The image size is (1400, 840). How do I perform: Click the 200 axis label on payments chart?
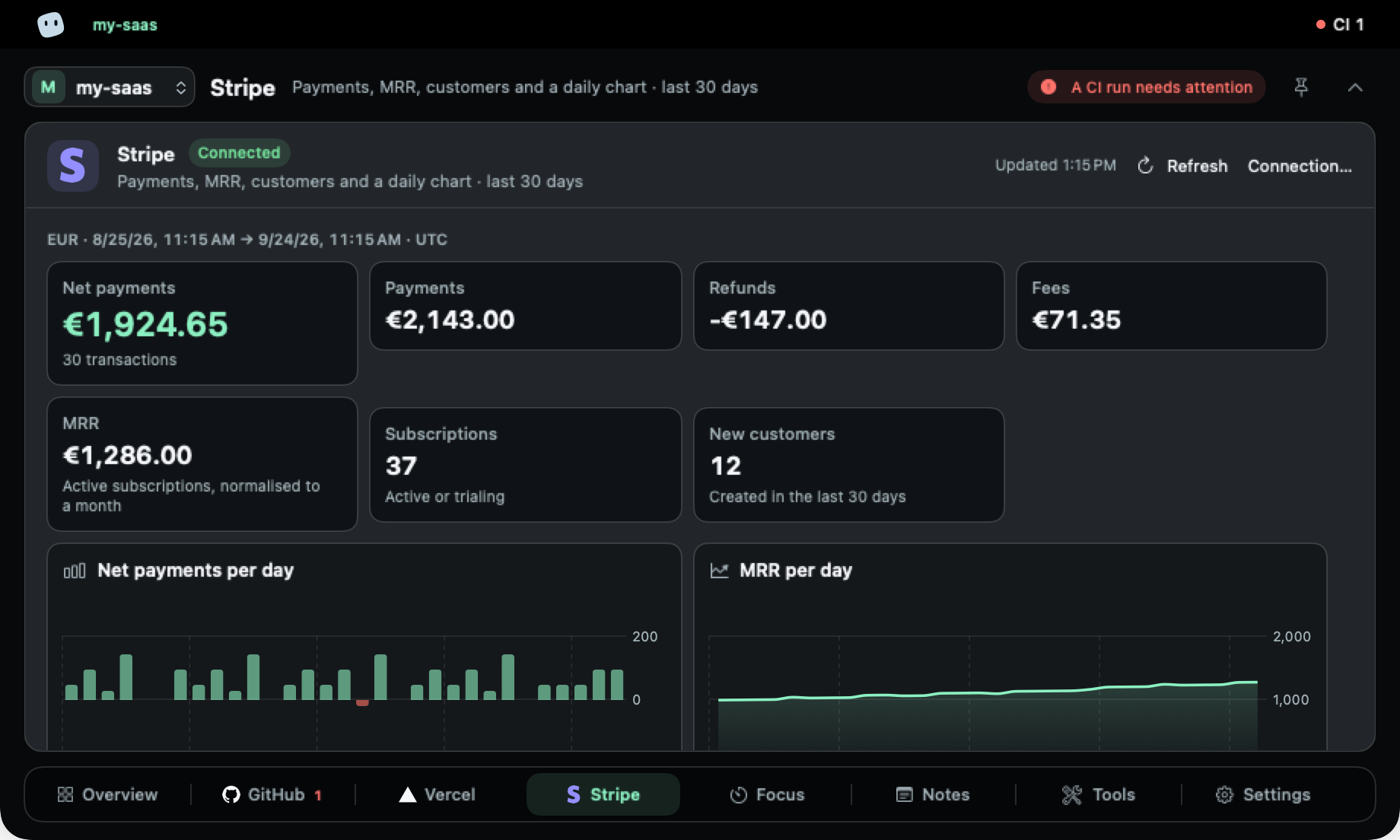point(645,636)
